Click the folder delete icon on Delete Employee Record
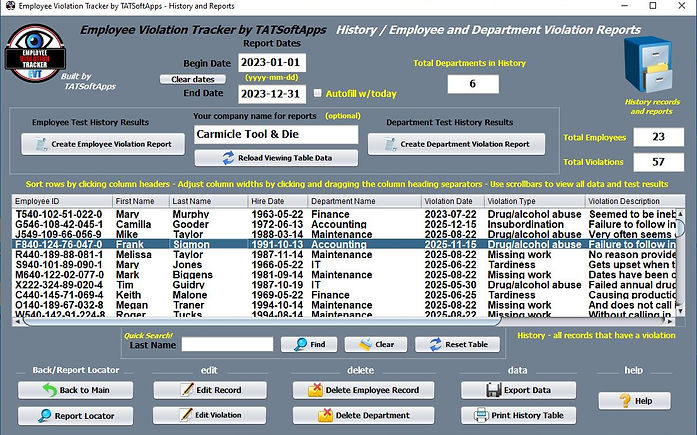This screenshot has width=697, height=435. point(315,390)
